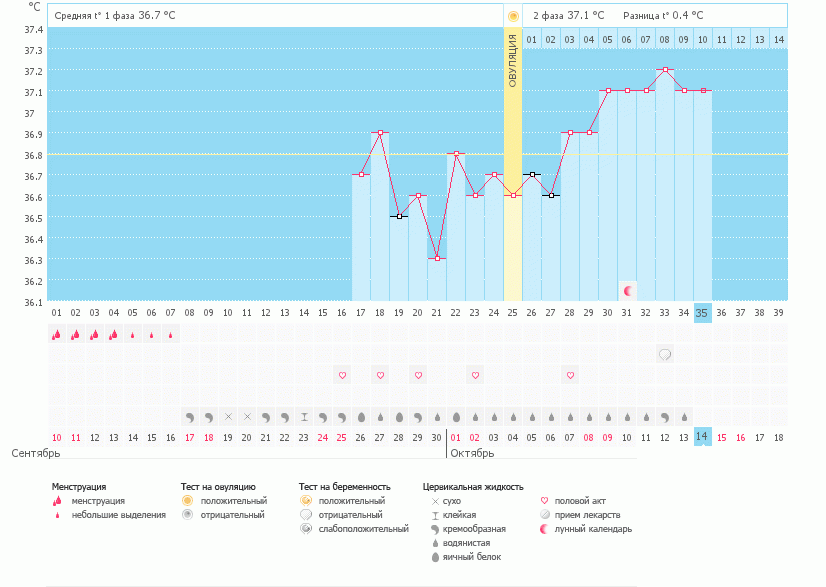Click phase-two day label 14 in header
Image resolution: width=826 pixels, height=587 pixels.
(779, 40)
